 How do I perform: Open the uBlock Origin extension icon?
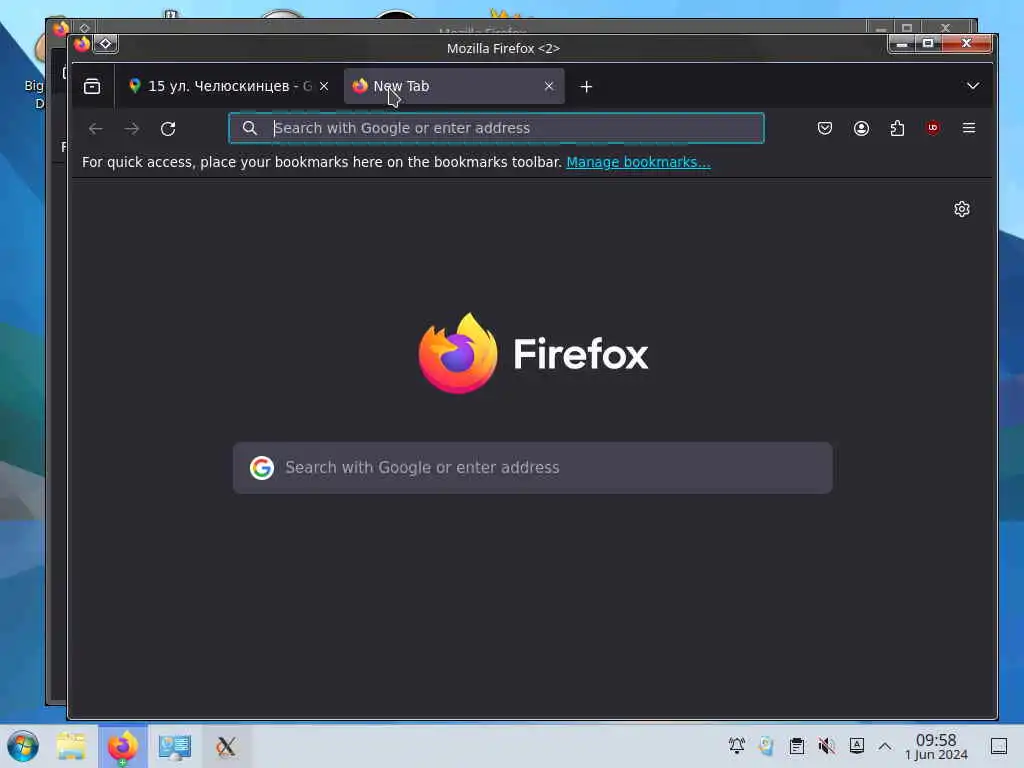[933, 128]
